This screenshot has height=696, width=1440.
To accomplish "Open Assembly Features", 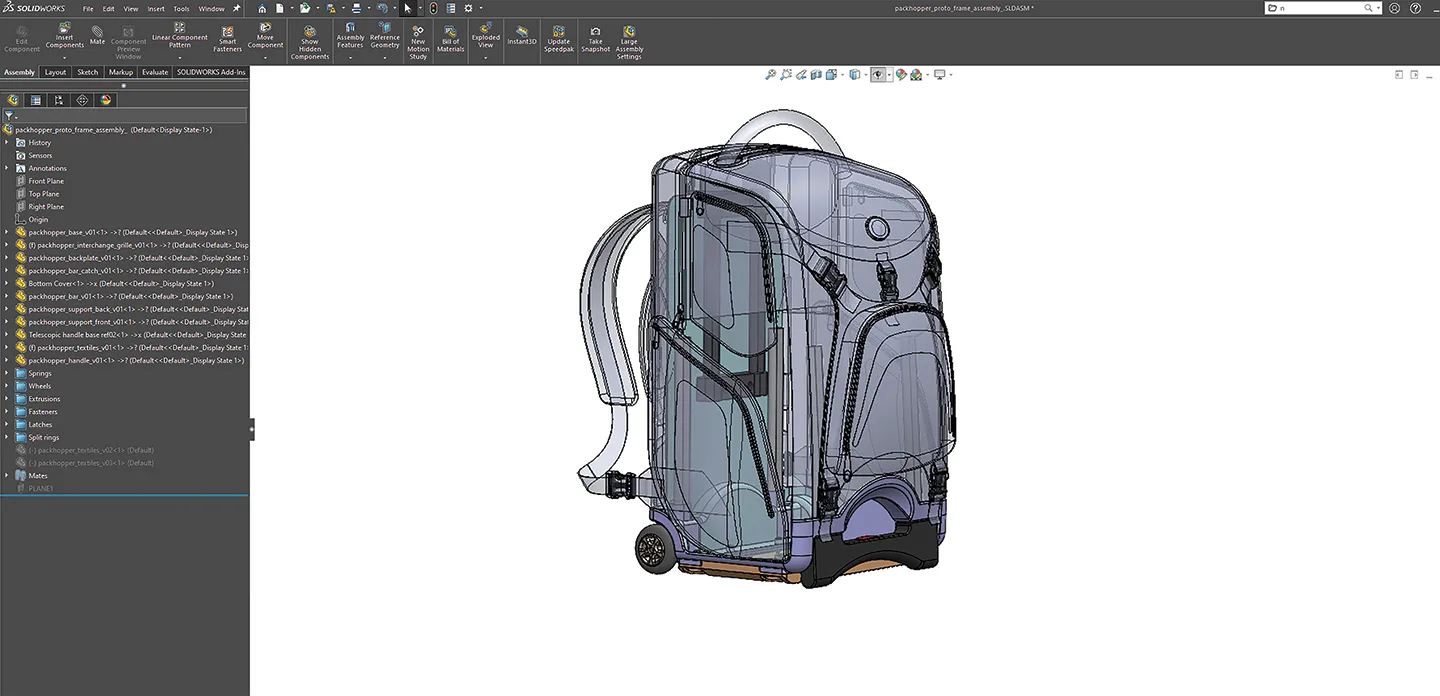I will click(350, 36).
